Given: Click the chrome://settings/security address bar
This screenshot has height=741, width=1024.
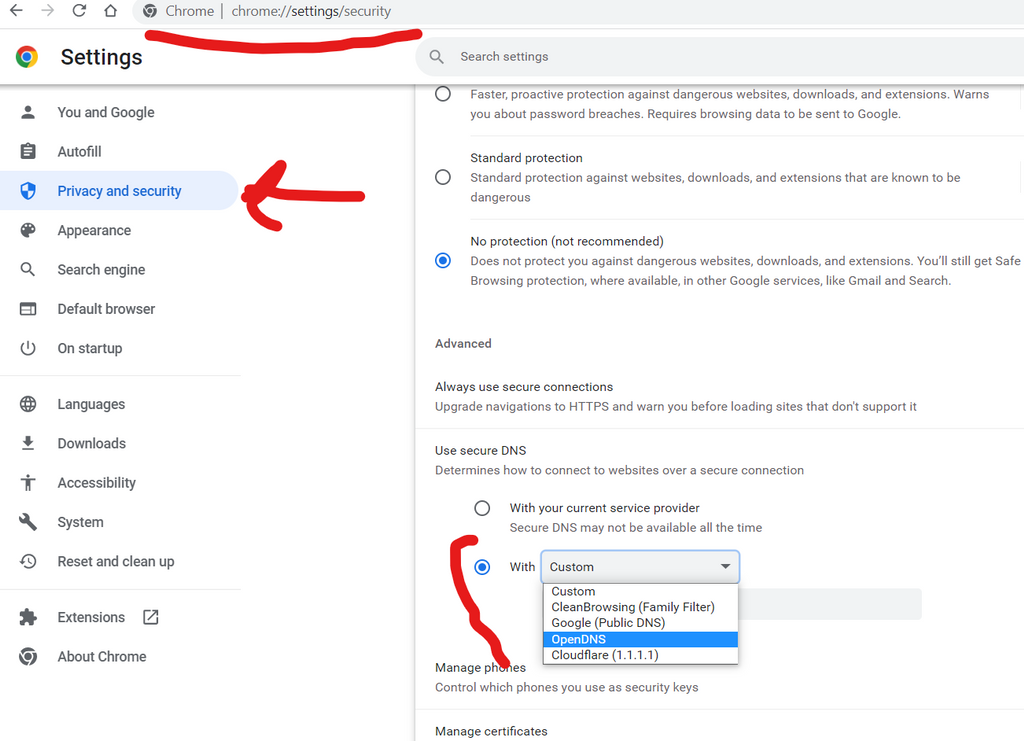Looking at the screenshot, I should (x=311, y=11).
